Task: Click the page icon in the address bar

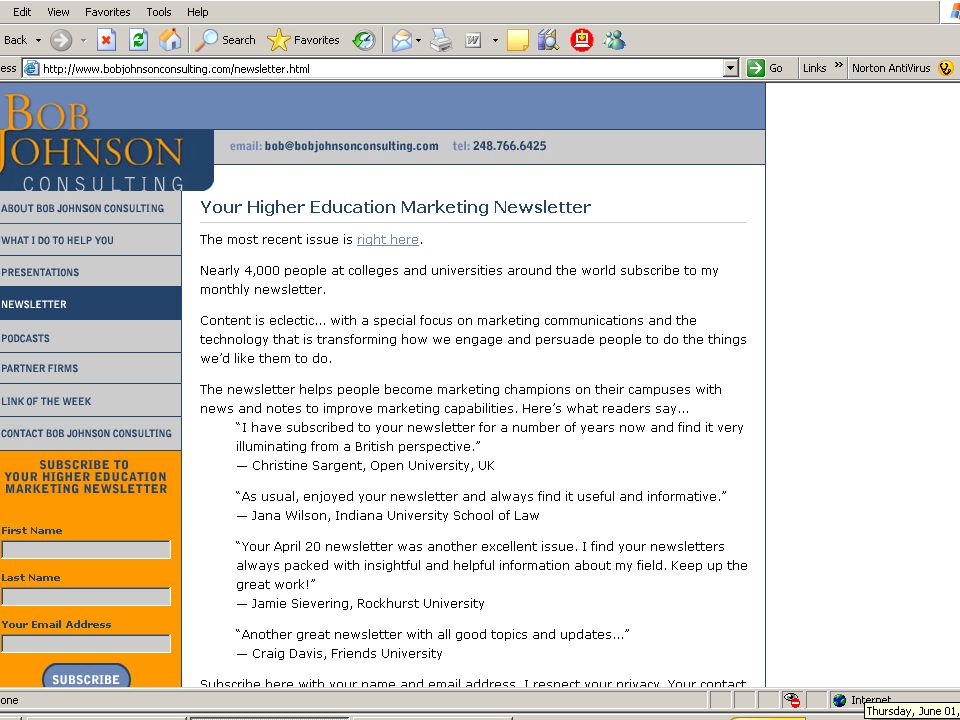Action: pos(31,69)
